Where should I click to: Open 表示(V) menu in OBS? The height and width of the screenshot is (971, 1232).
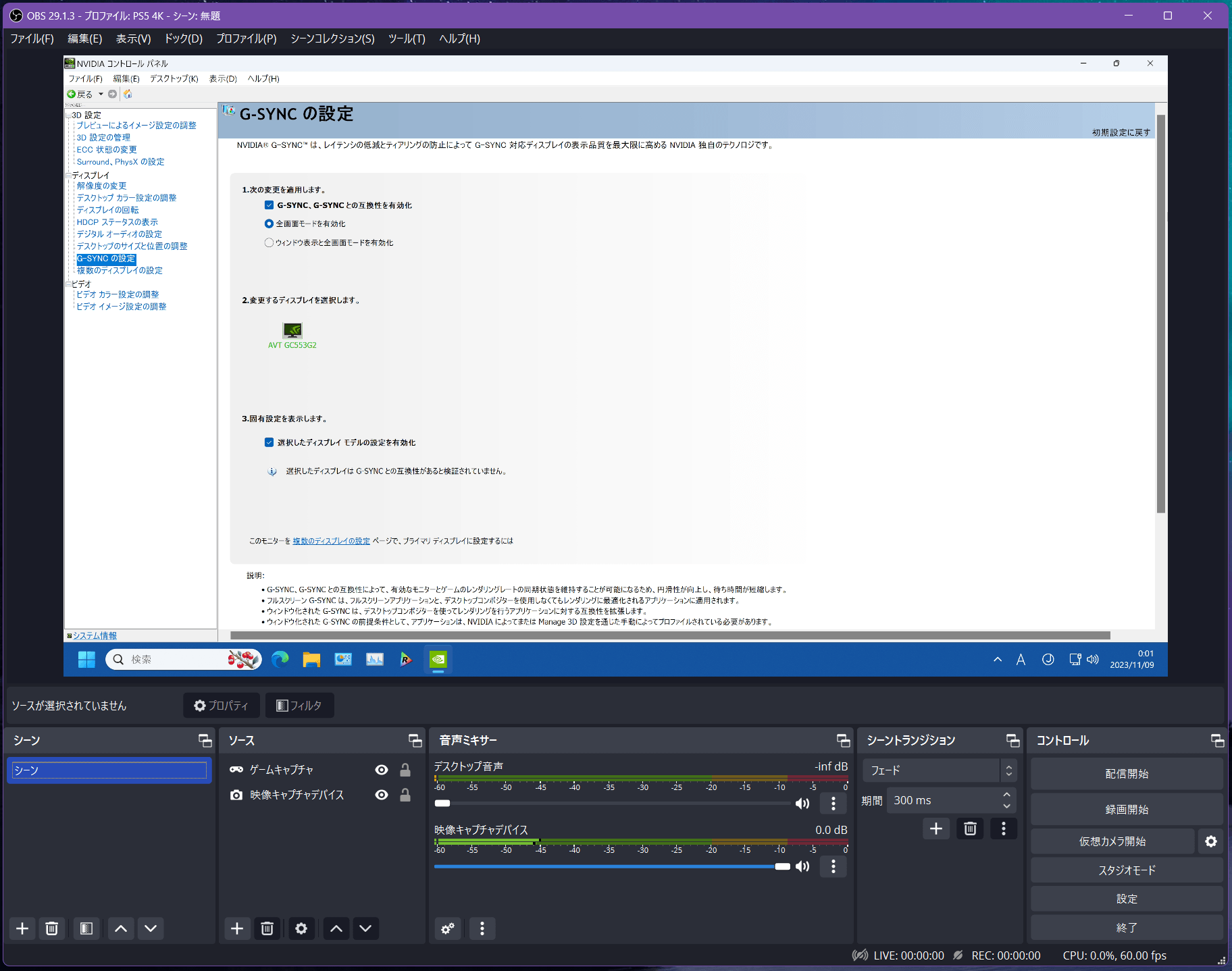[x=133, y=38]
